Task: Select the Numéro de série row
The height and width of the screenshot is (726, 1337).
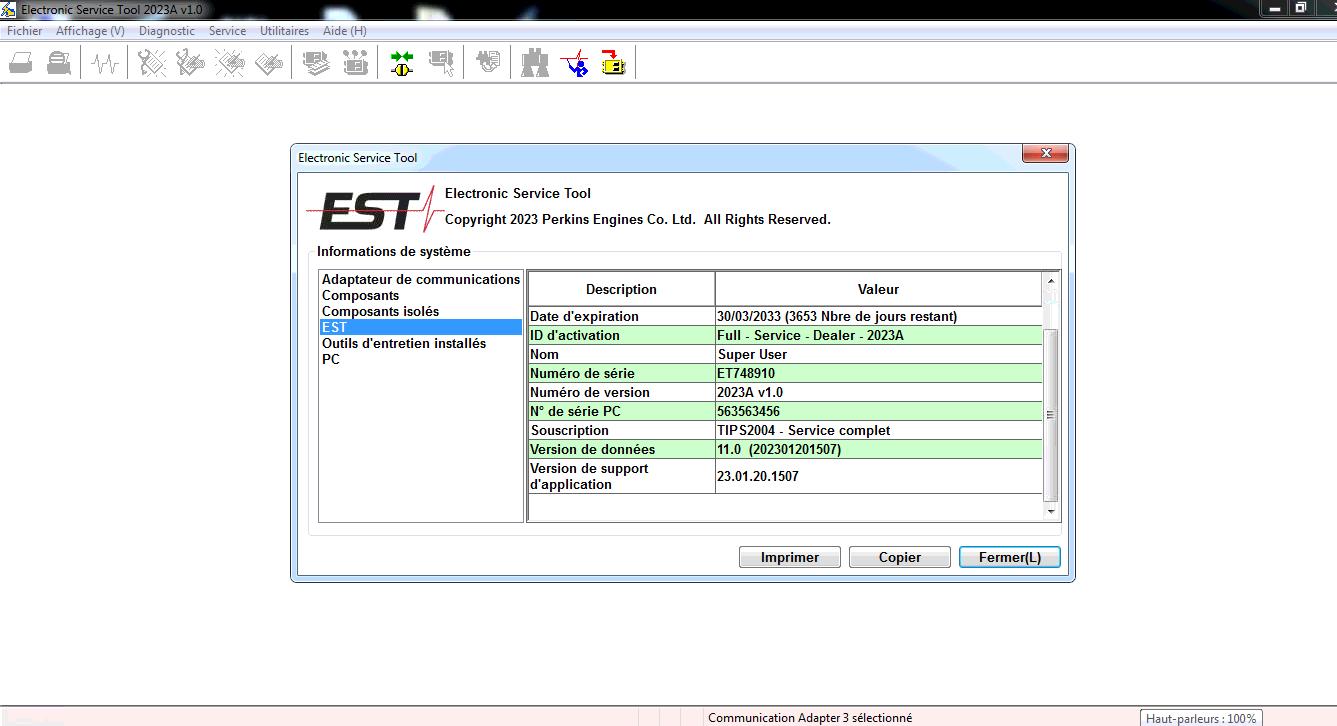Action: pyautogui.click(x=620, y=373)
